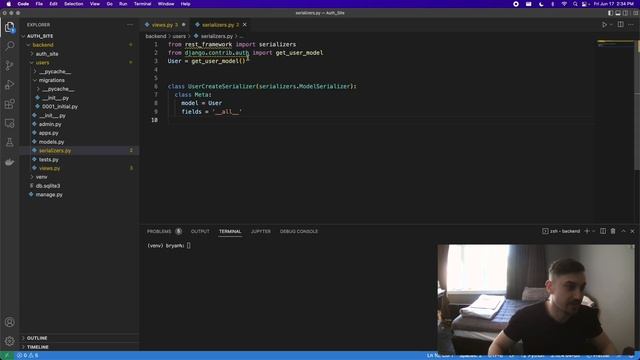Open the Docker view
Viewport: 640px width, 360px height.
click(9, 162)
